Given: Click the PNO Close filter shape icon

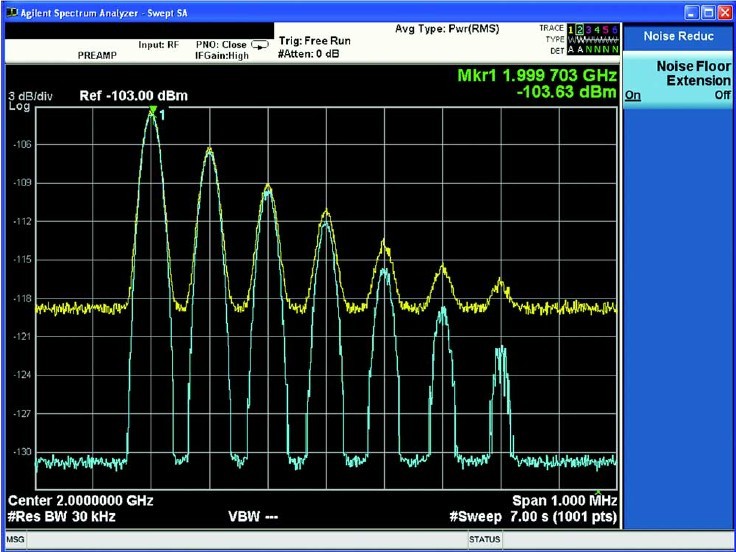Looking at the screenshot, I should (x=260, y=45).
